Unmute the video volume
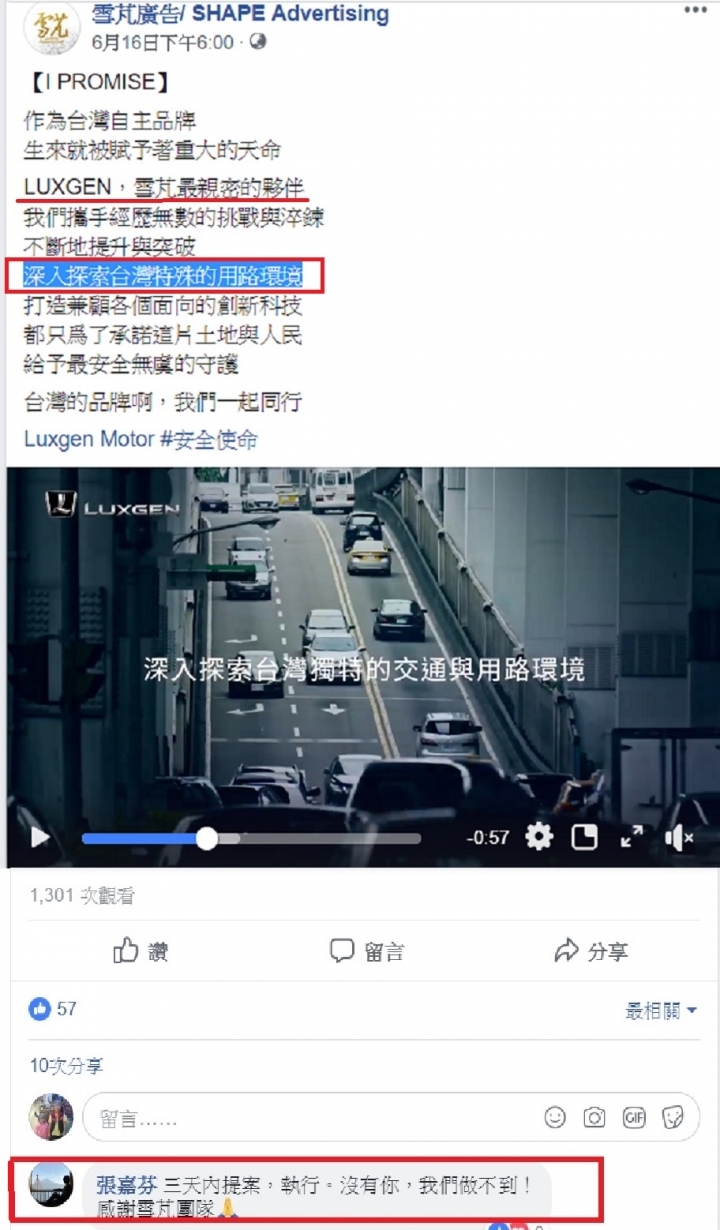The width and height of the screenshot is (720, 1230). click(x=679, y=837)
